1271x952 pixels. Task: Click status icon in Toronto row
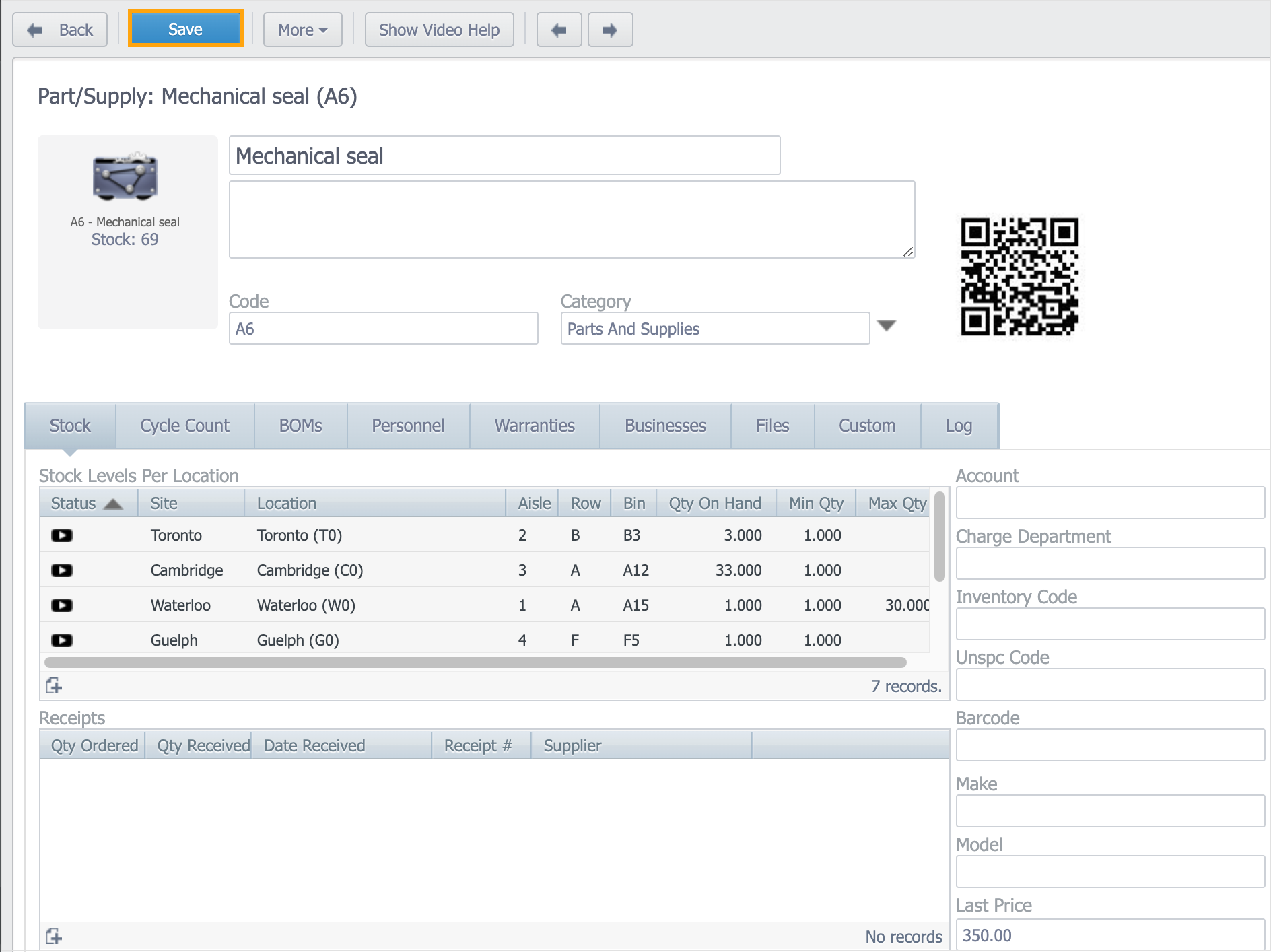tap(62, 535)
